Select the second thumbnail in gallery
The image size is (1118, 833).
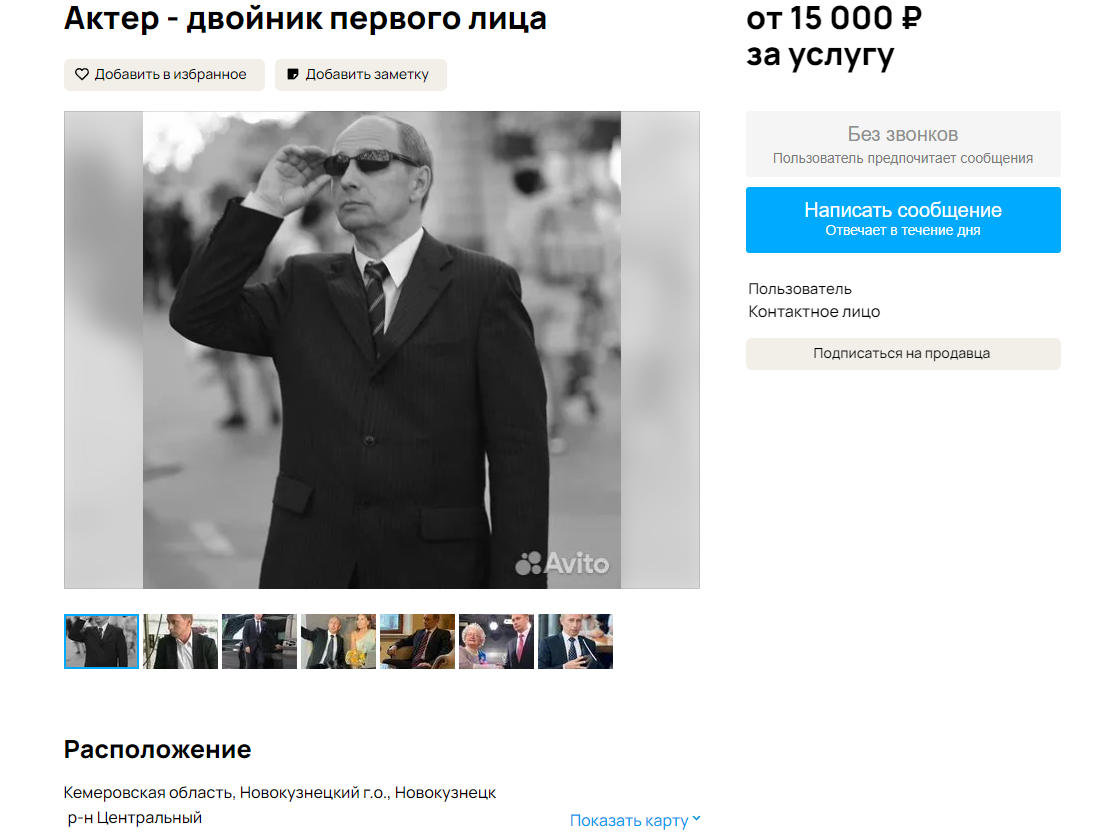click(180, 641)
